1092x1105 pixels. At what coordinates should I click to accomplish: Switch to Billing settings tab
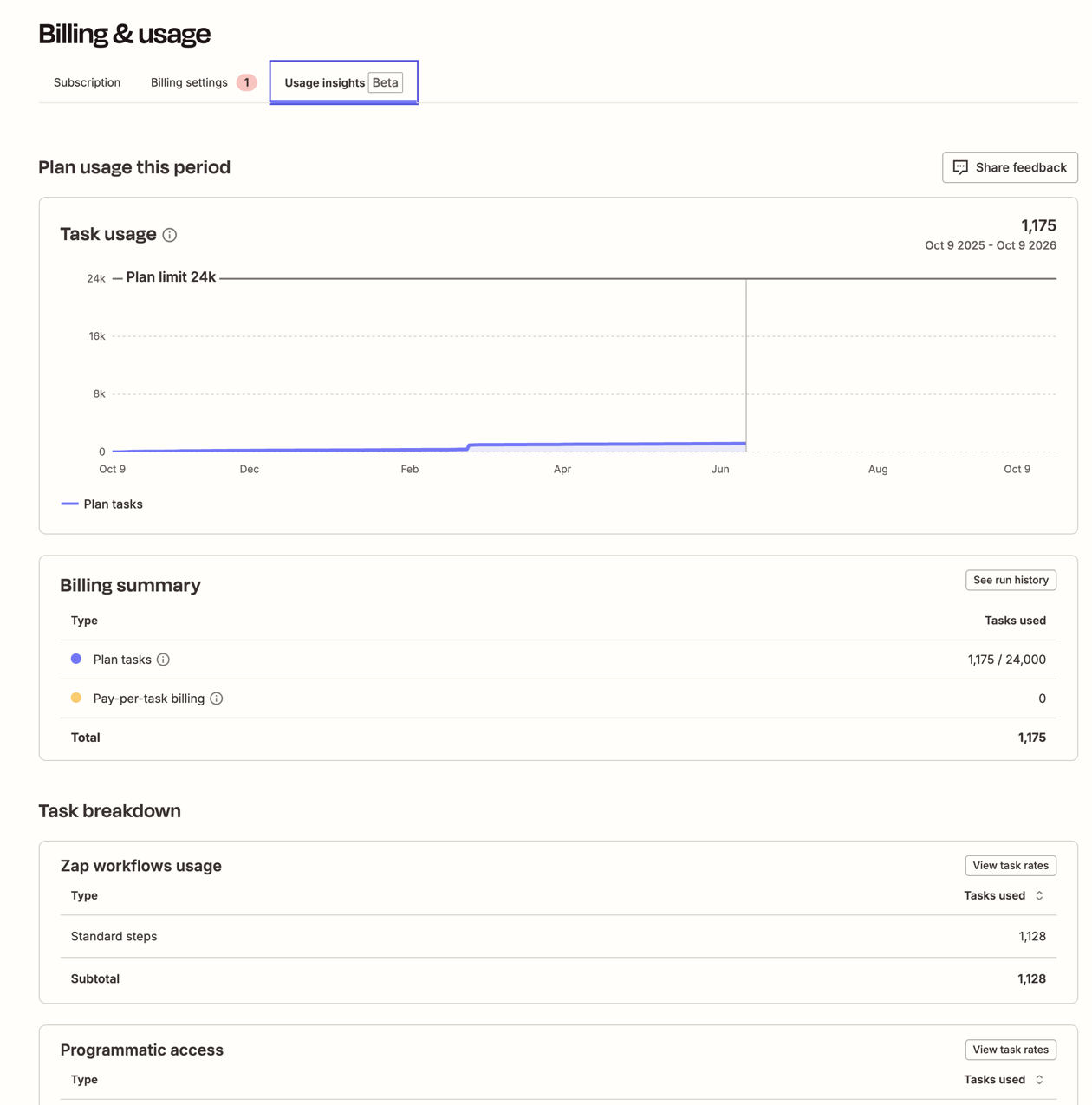pyautogui.click(x=189, y=82)
